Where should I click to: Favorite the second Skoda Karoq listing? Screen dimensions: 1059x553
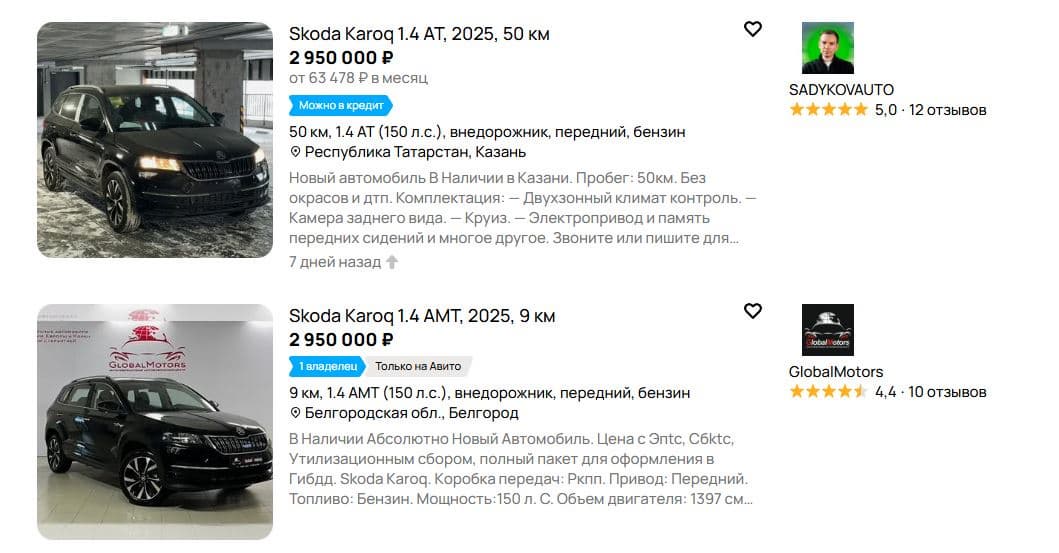(x=753, y=311)
